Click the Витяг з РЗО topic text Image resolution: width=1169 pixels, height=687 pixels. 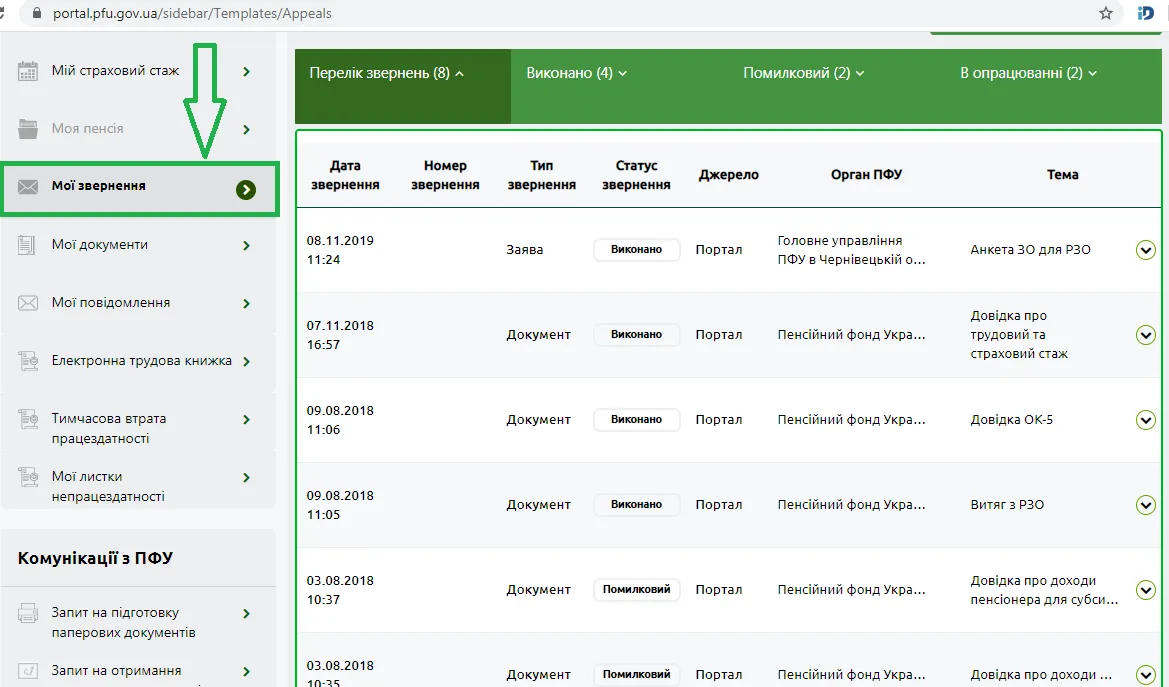point(1007,505)
